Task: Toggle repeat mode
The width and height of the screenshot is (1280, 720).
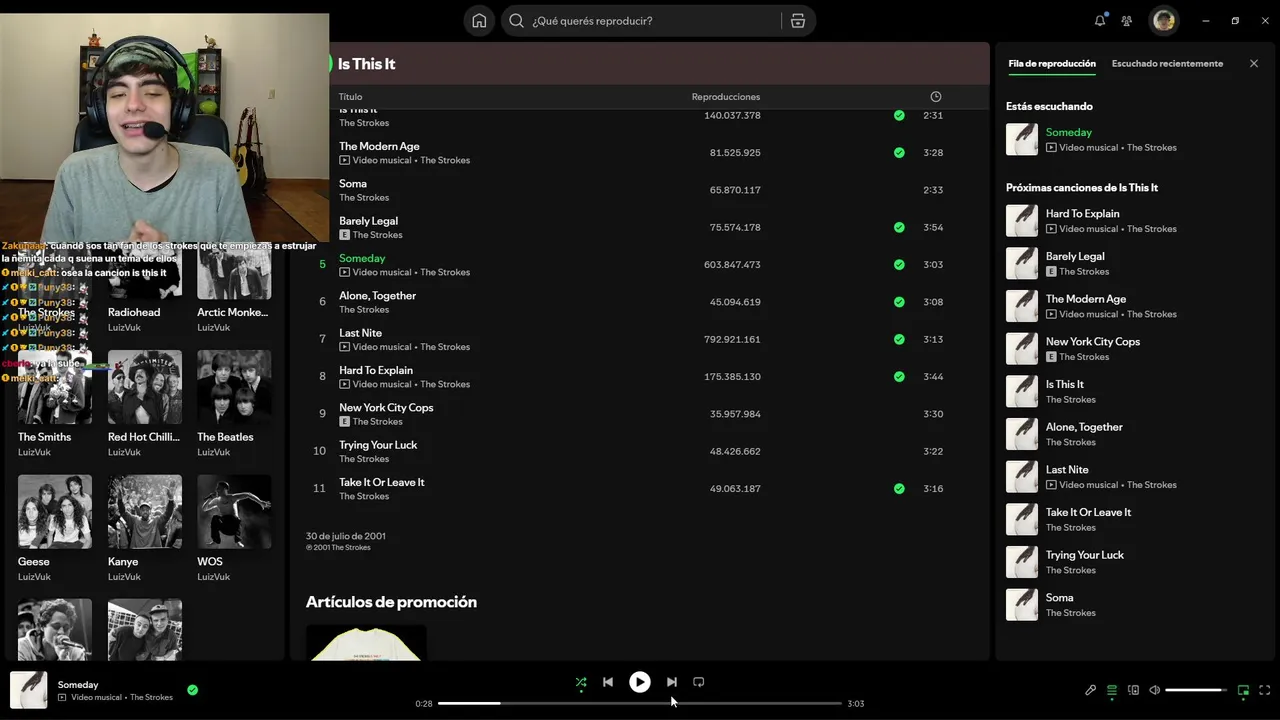Action: coord(699,682)
